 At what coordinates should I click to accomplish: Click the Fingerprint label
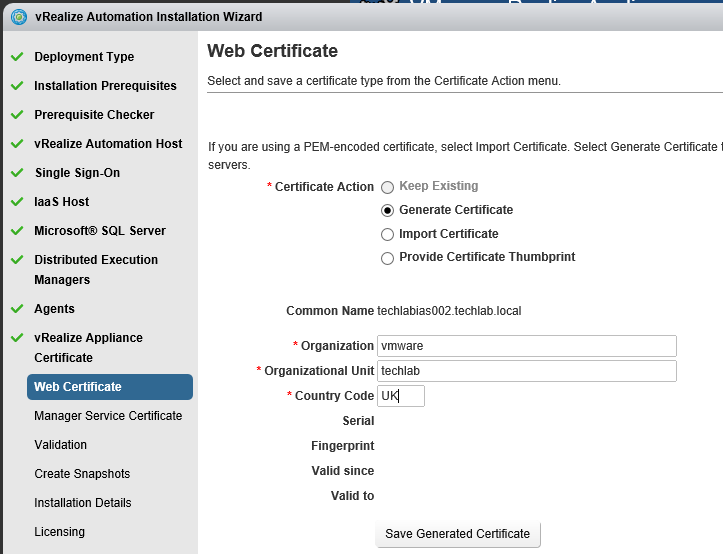pyautogui.click(x=343, y=446)
